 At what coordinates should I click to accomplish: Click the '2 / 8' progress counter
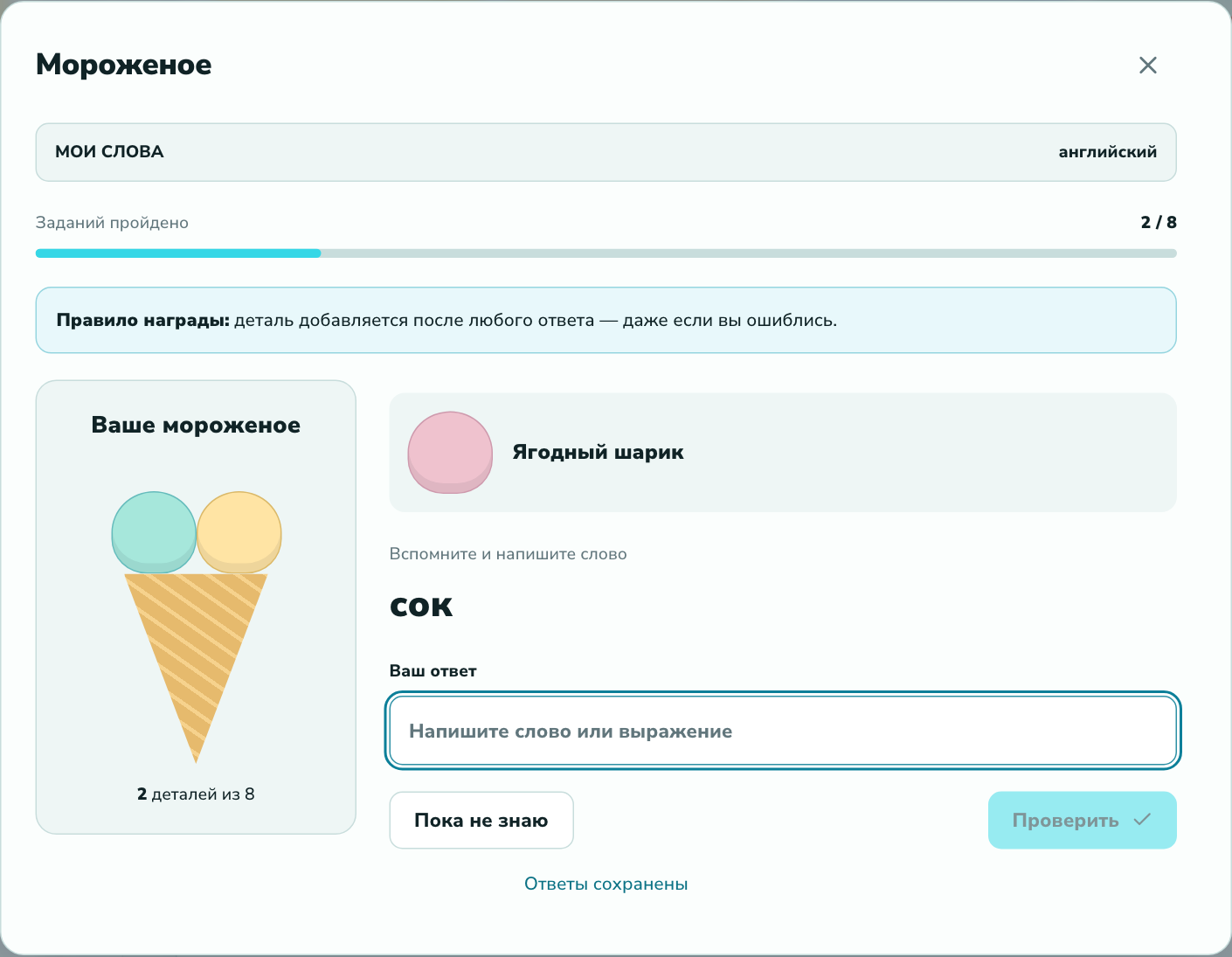(x=1159, y=222)
